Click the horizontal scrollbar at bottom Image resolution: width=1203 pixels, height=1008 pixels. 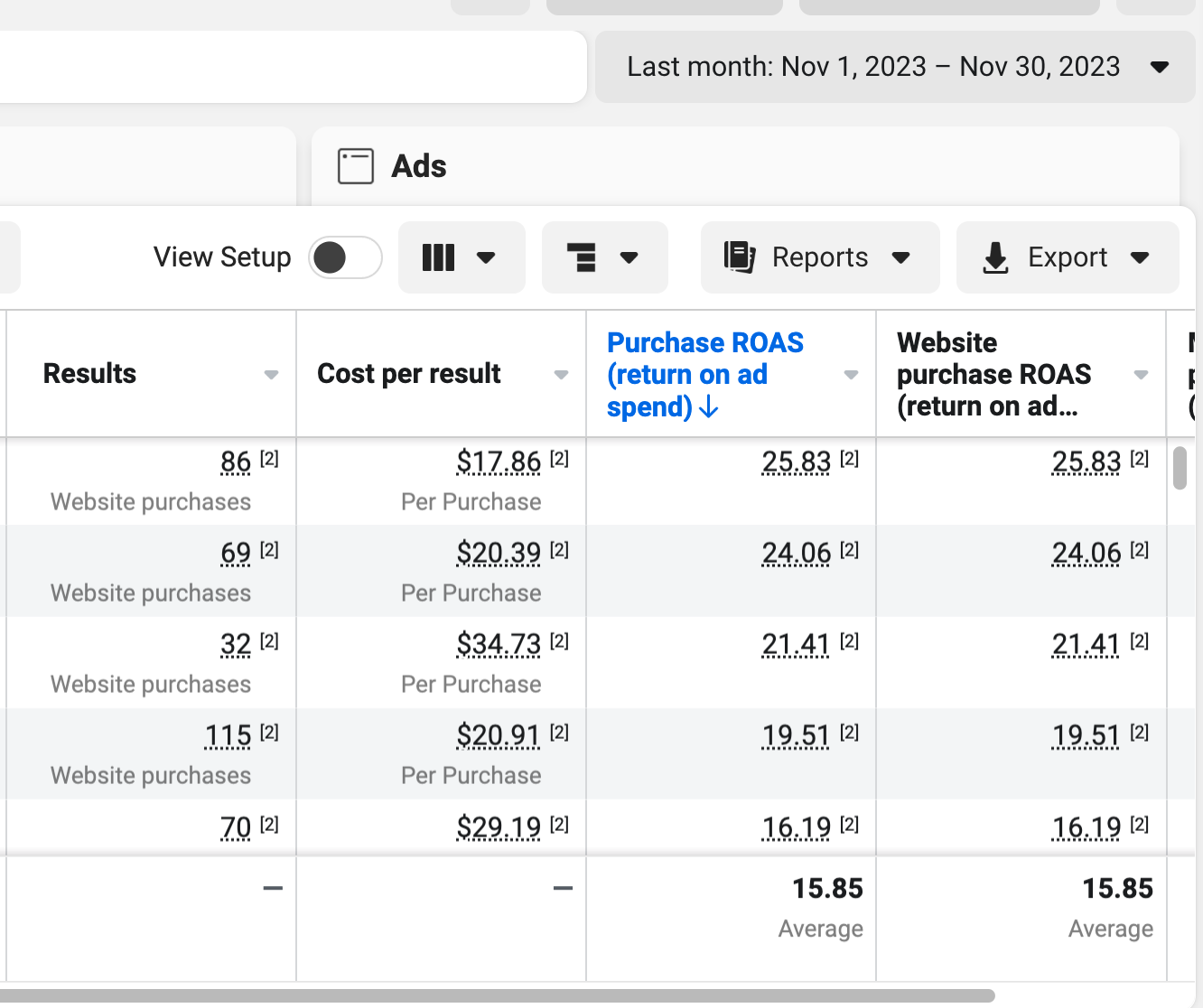point(497,995)
